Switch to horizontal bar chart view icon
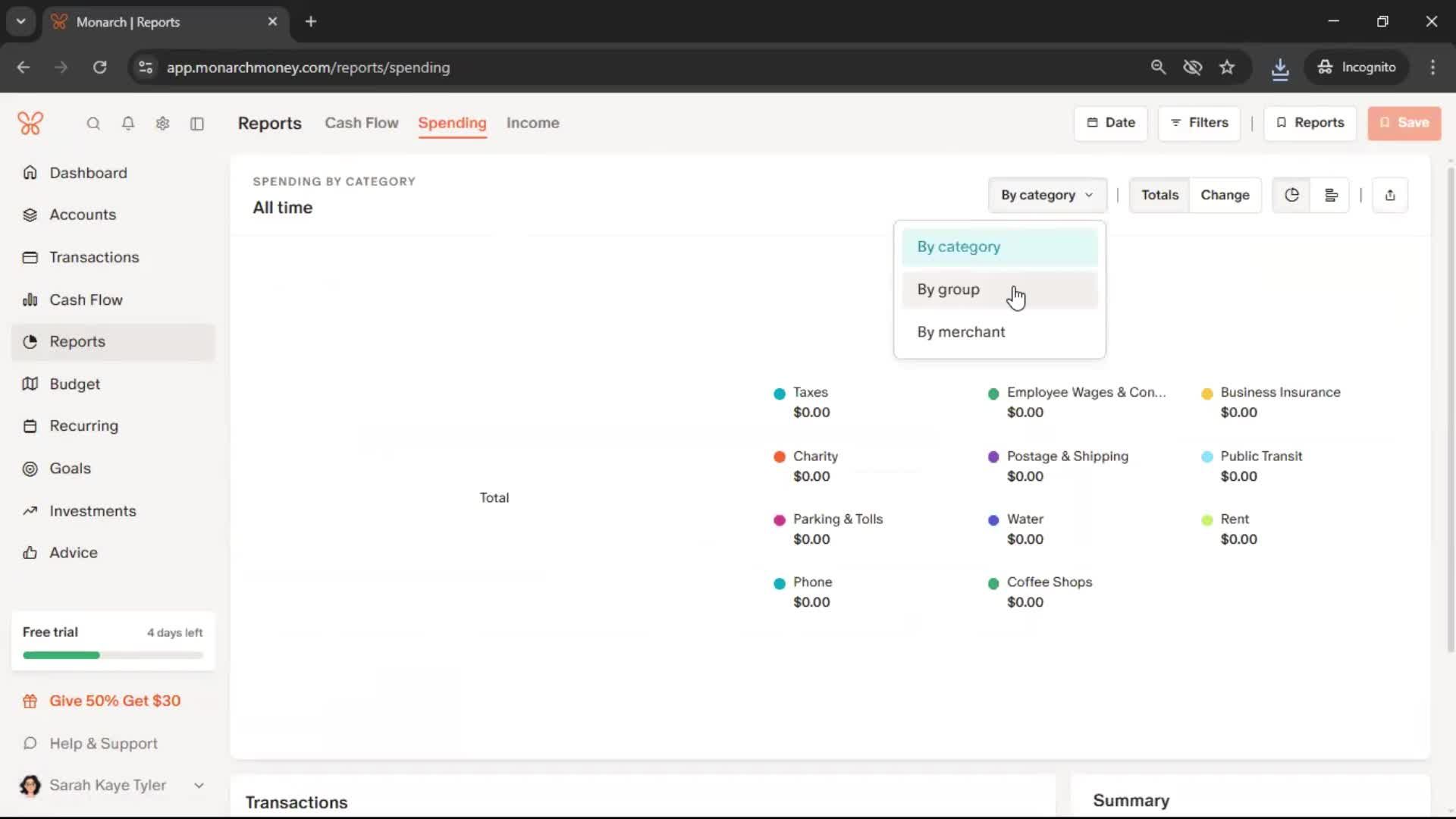 (x=1330, y=195)
